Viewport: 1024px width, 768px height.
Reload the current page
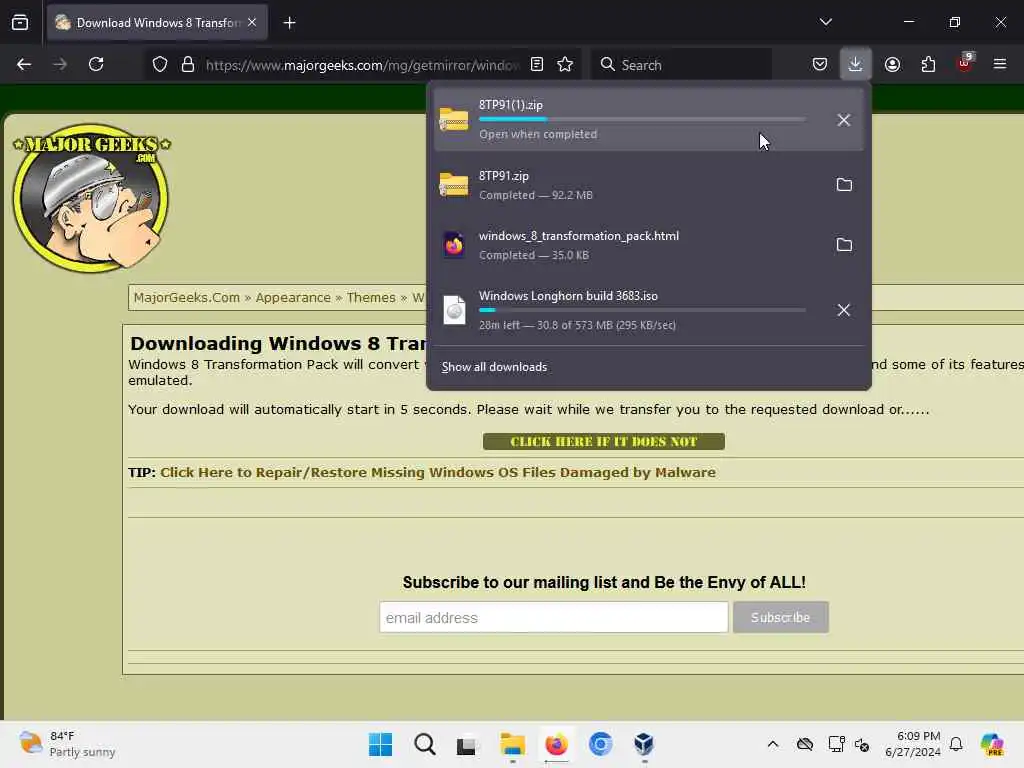96,64
